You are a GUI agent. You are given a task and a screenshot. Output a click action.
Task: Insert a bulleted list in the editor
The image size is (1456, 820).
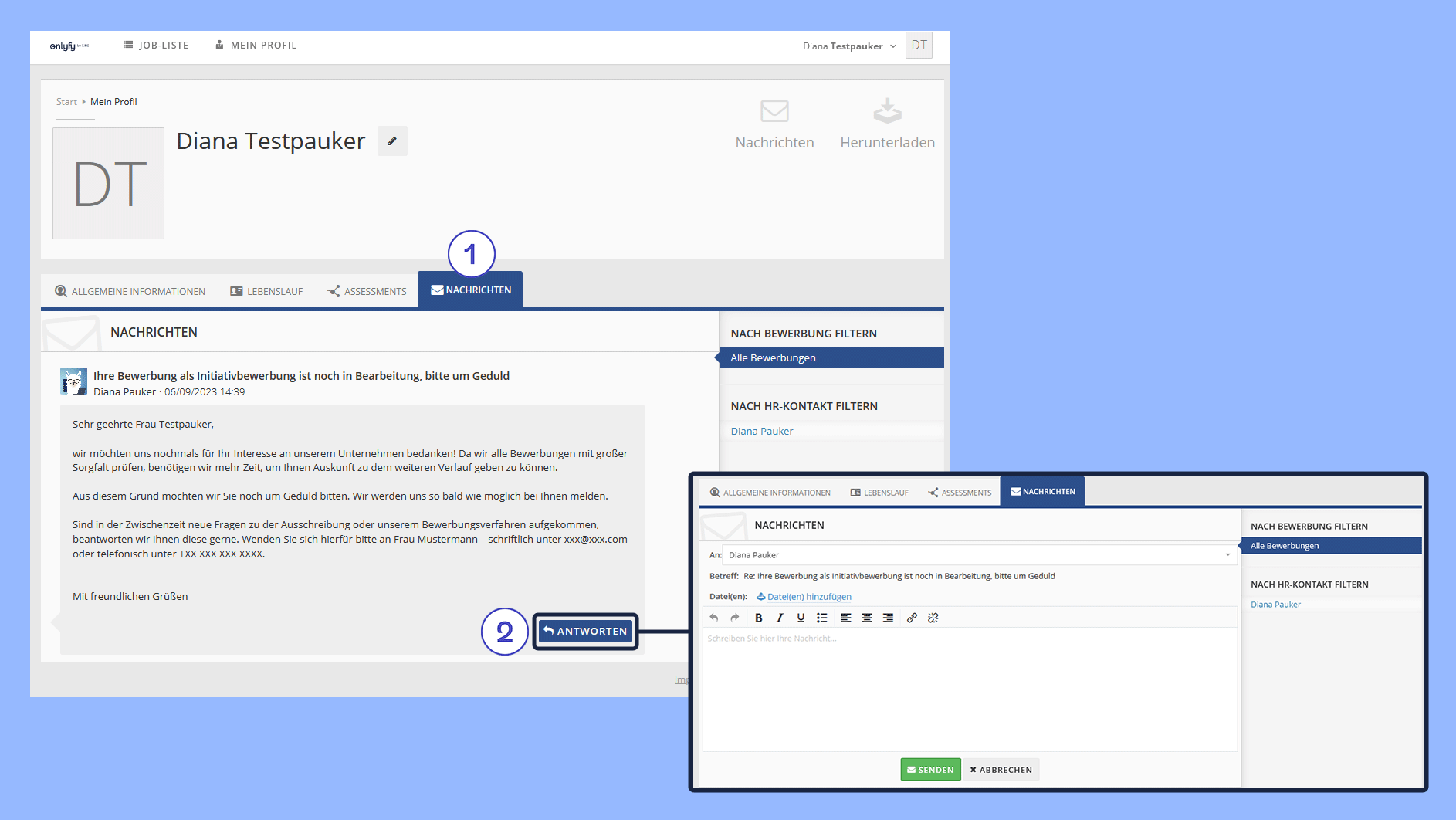click(822, 618)
